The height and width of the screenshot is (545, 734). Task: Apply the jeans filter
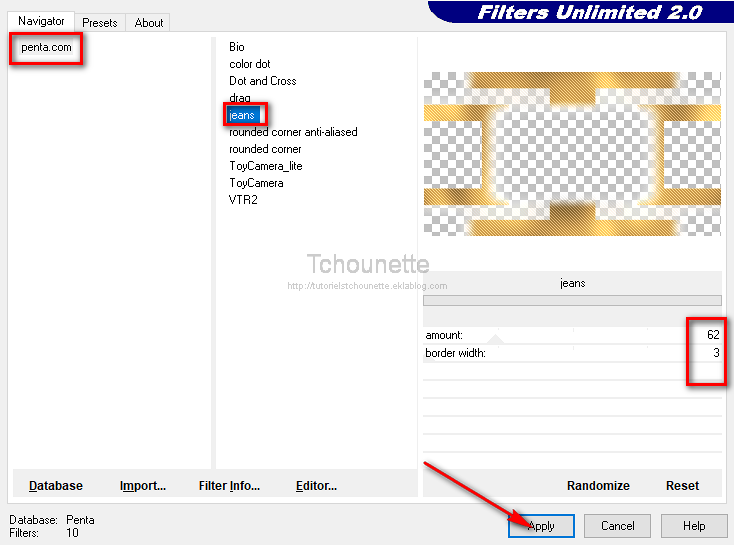pos(540,526)
